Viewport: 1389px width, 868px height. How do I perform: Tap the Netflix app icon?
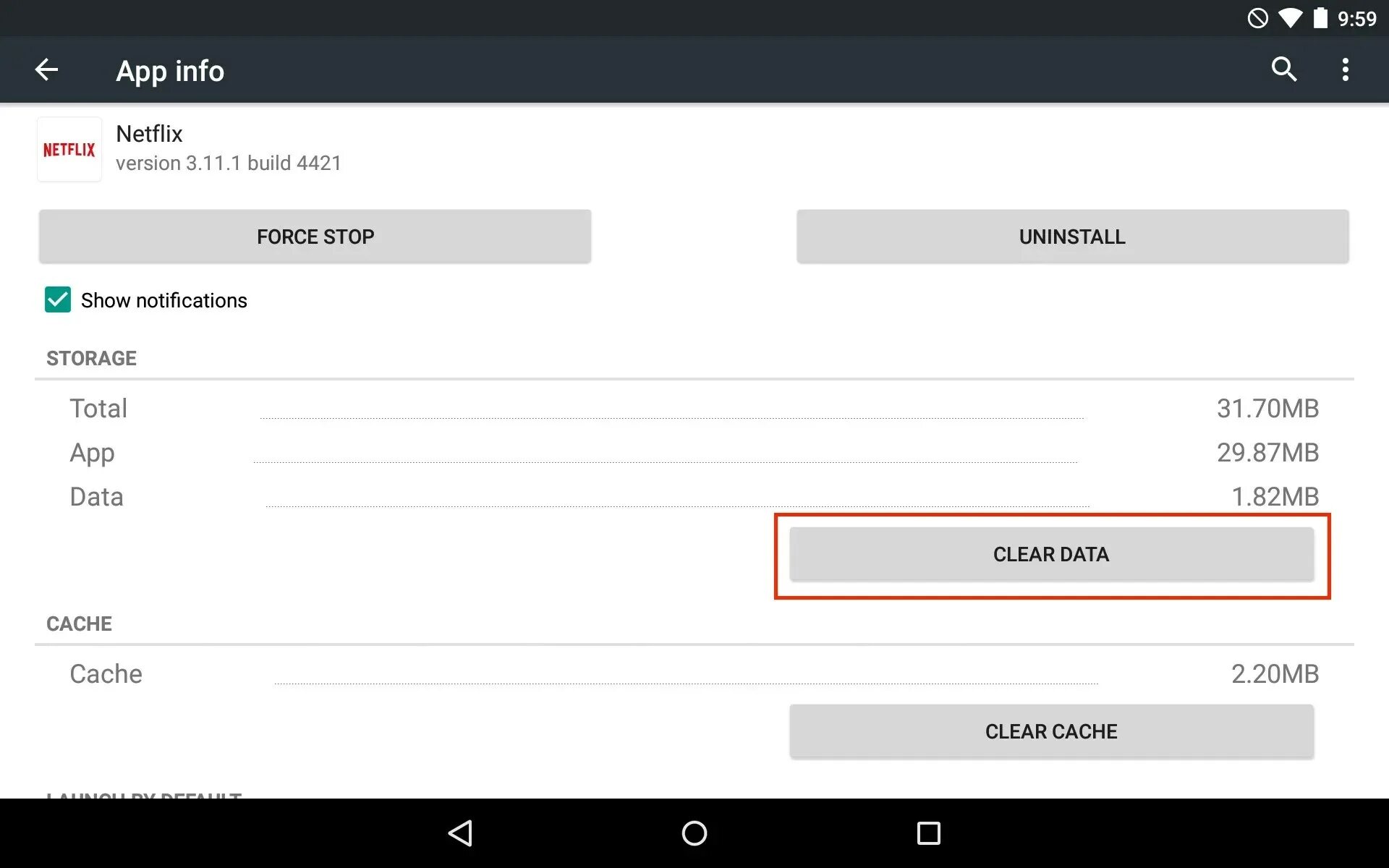(69, 150)
